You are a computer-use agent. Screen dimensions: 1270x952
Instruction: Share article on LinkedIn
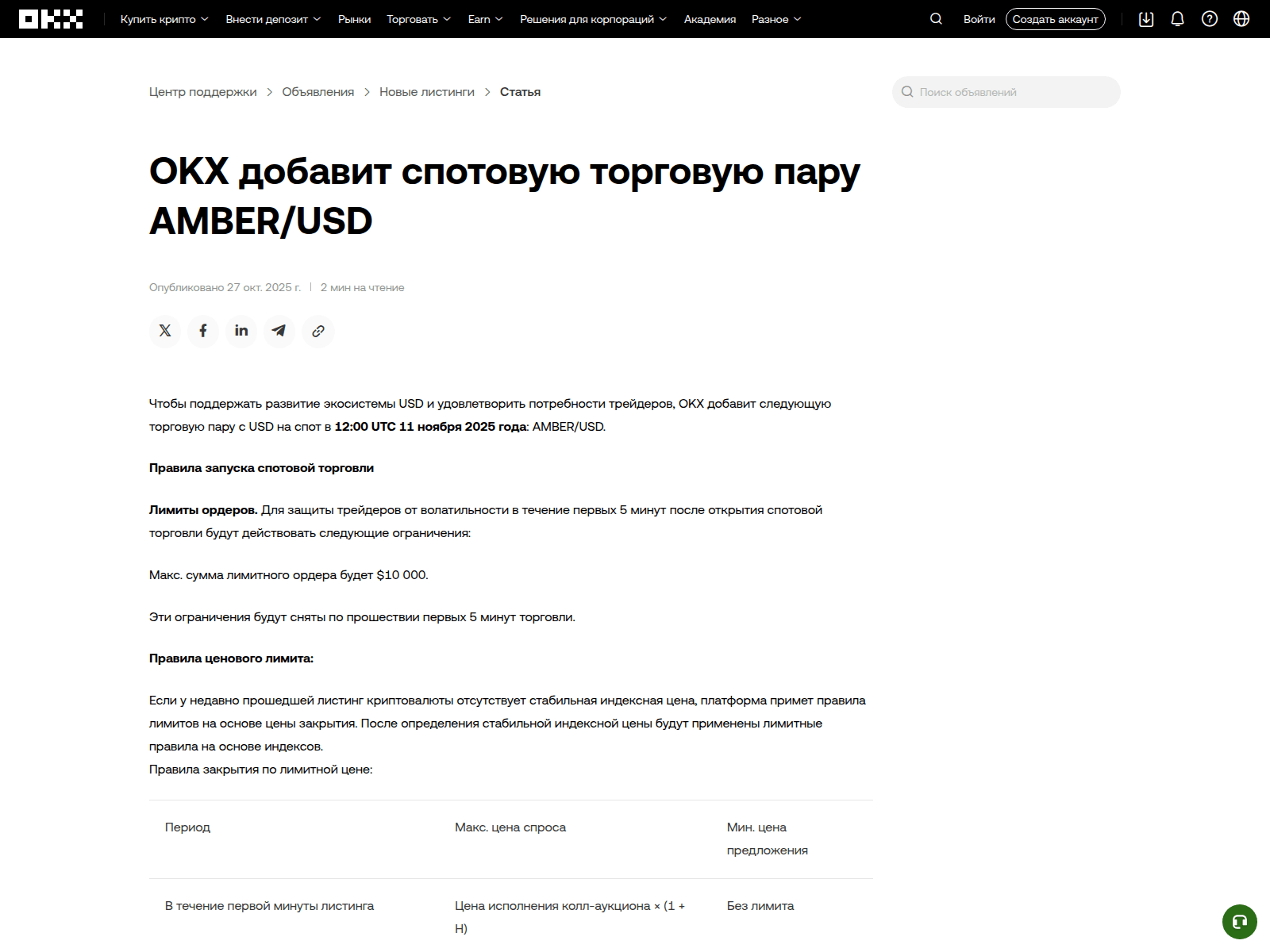[x=241, y=331]
